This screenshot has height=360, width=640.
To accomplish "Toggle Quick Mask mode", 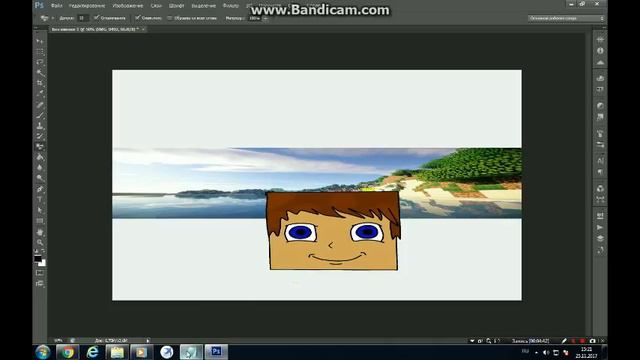I will (40, 273).
